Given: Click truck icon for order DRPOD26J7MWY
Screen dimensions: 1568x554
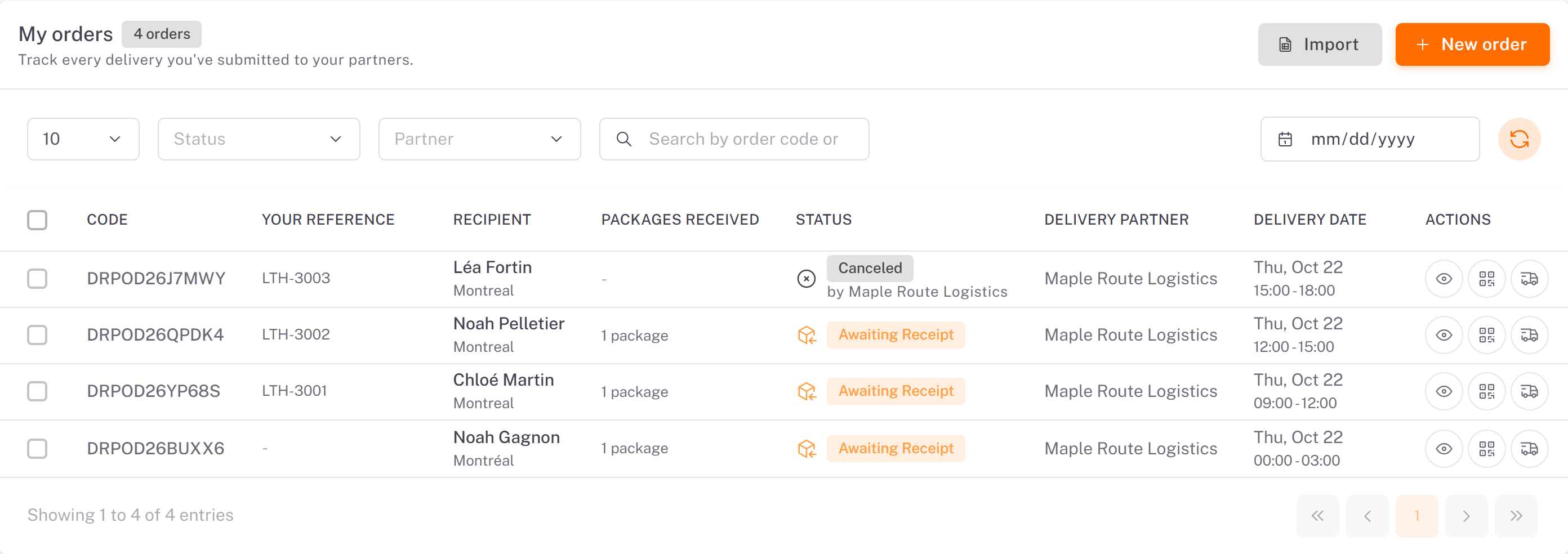Looking at the screenshot, I should pos(1529,279).
